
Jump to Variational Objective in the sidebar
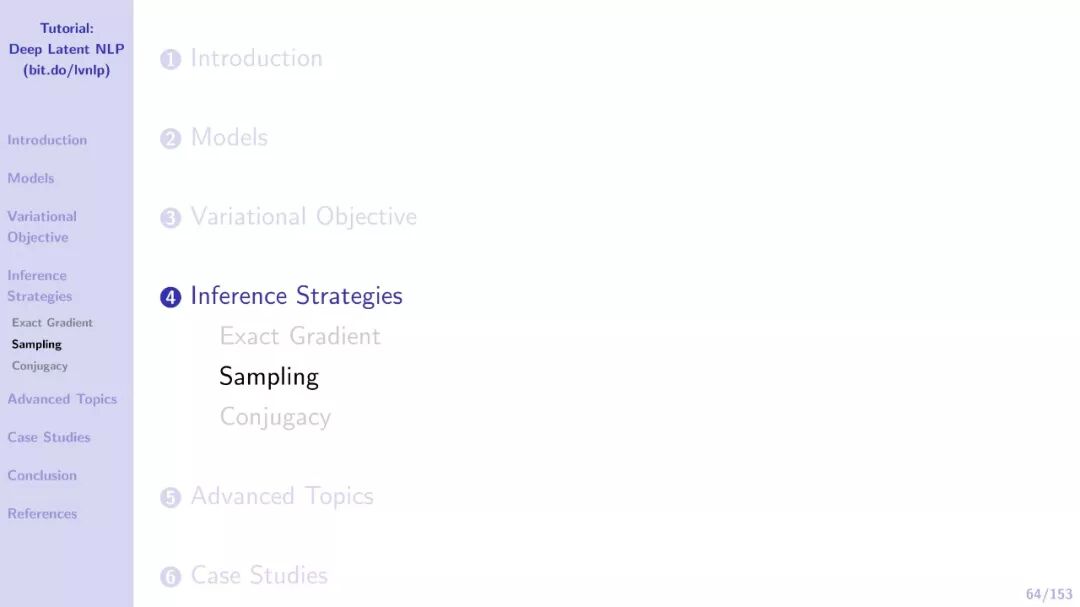pyautogui.click(x=42, y=226)
